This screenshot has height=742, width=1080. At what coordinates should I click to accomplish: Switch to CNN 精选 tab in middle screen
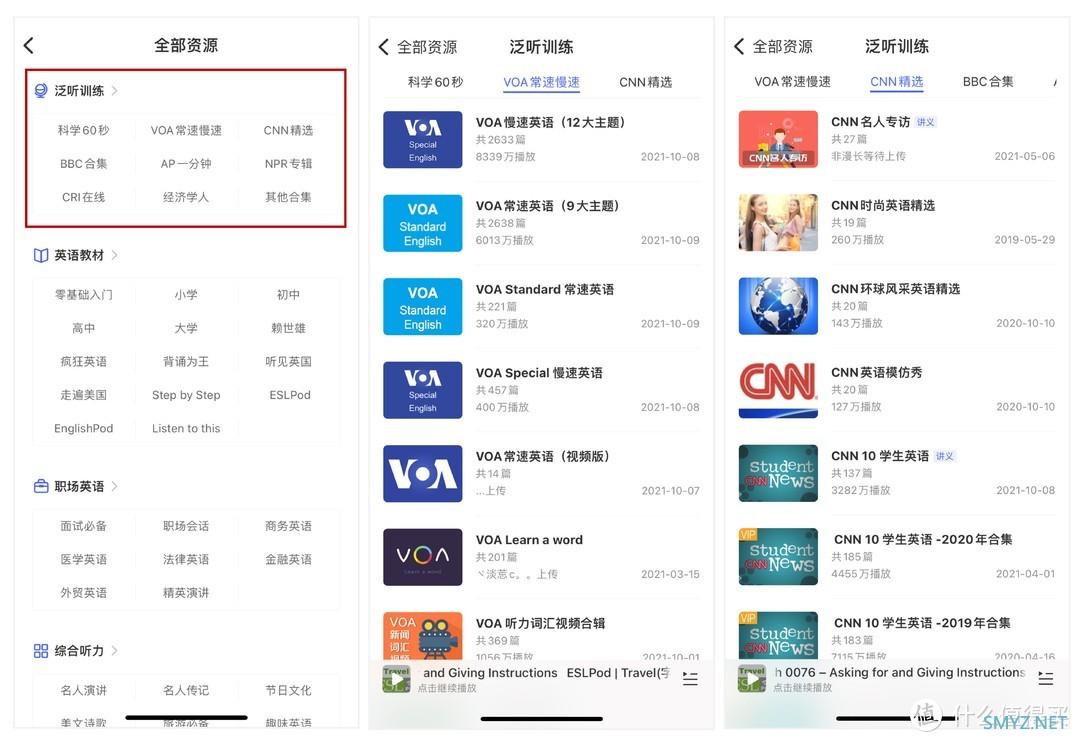tap(645, 83)
